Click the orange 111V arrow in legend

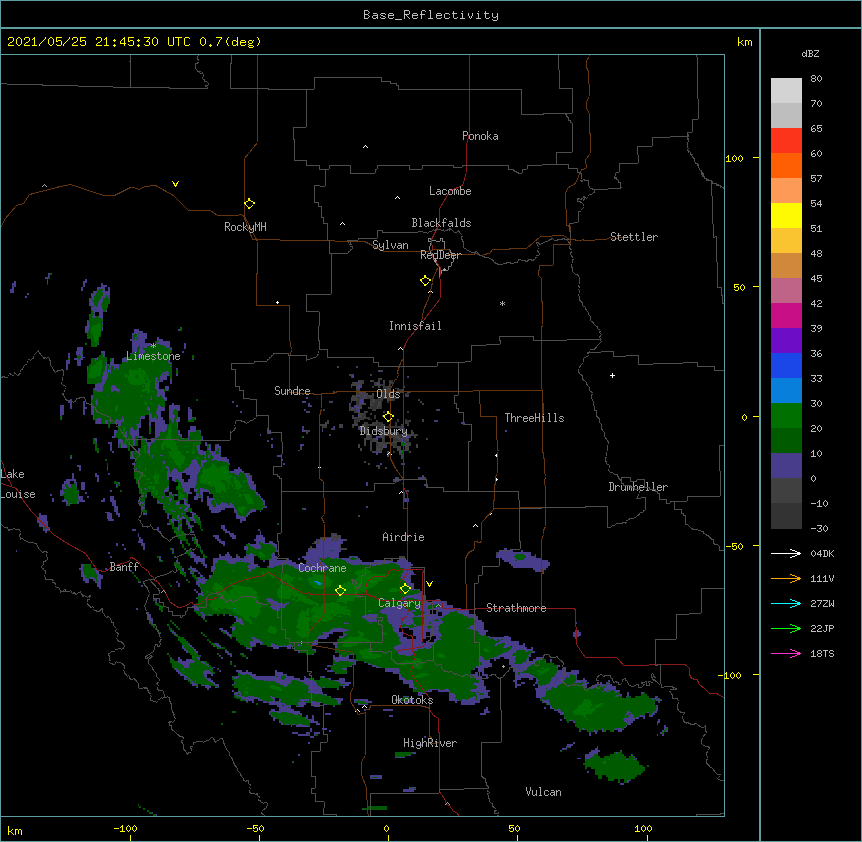click(x=786, y=578)
